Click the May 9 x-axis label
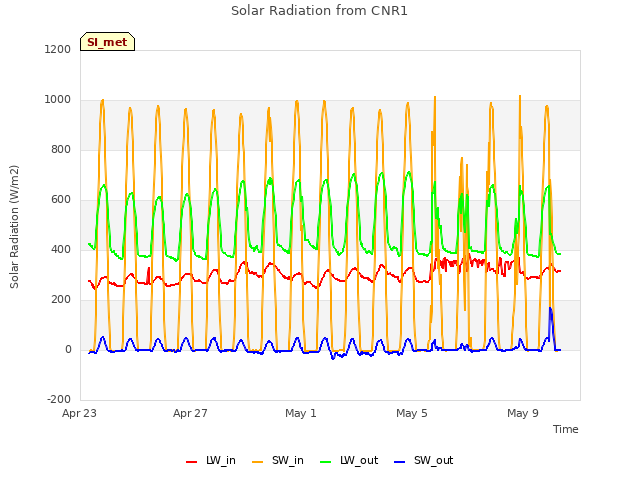Image resolution: width=640 pixels, height=480 pixels. (x=523, y=413)
